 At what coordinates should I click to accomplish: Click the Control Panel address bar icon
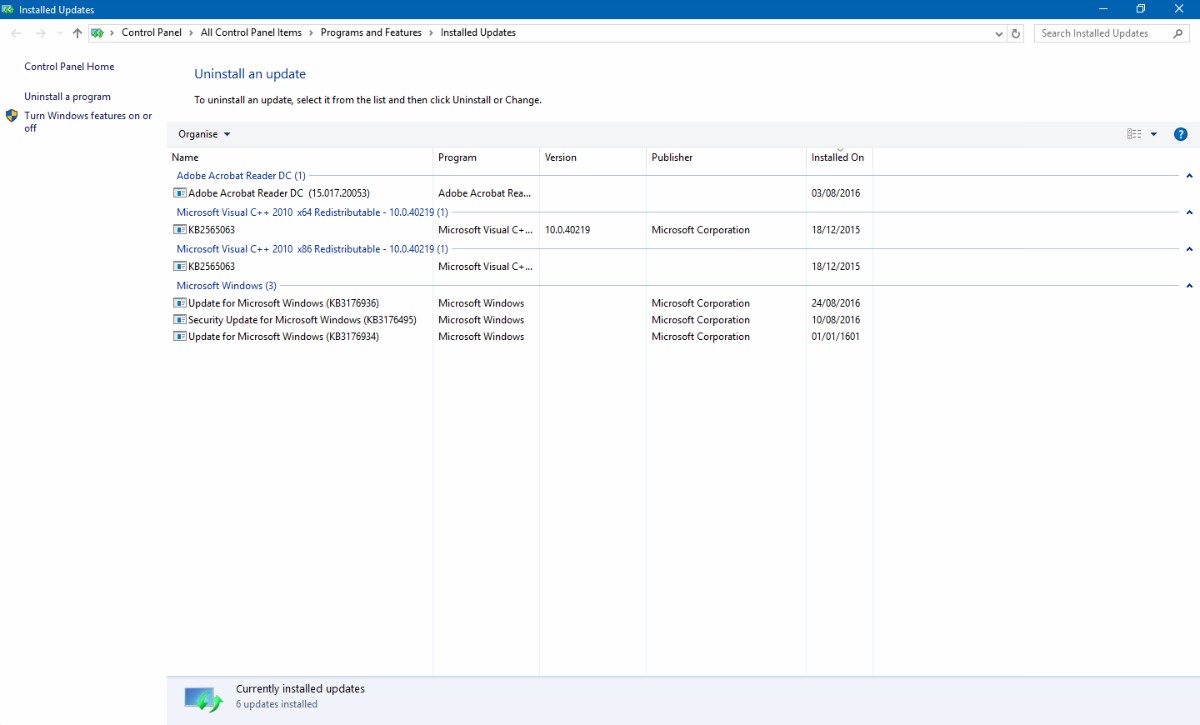97,33
